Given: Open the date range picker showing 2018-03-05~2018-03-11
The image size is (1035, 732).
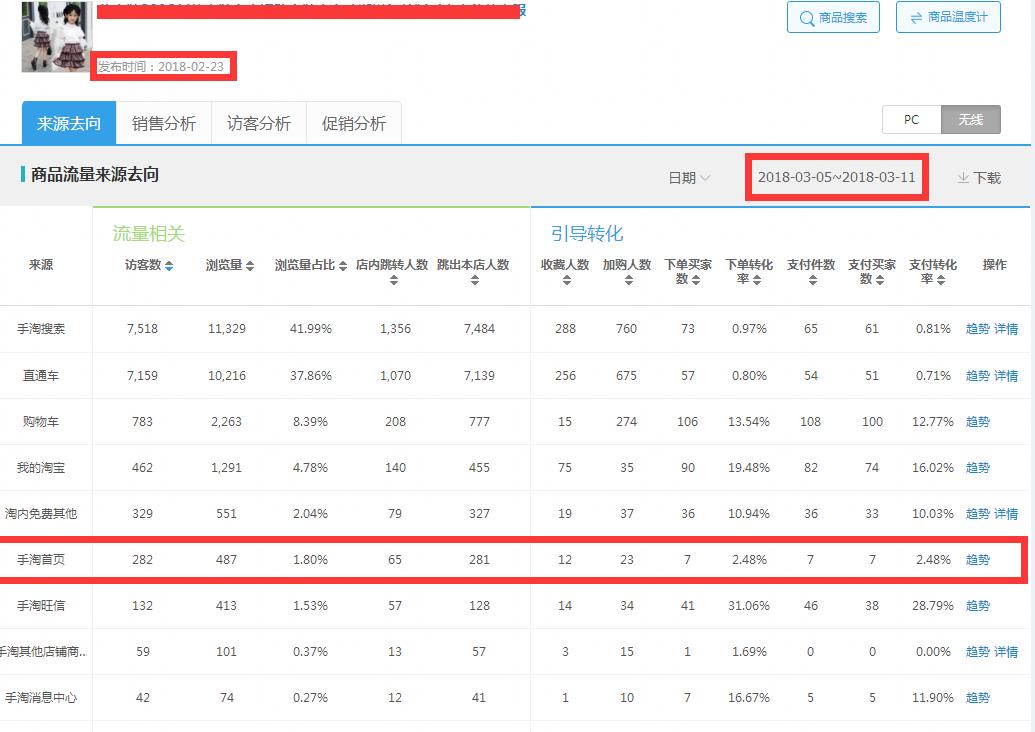Looking at the screenshot, I should click(836, 176).
